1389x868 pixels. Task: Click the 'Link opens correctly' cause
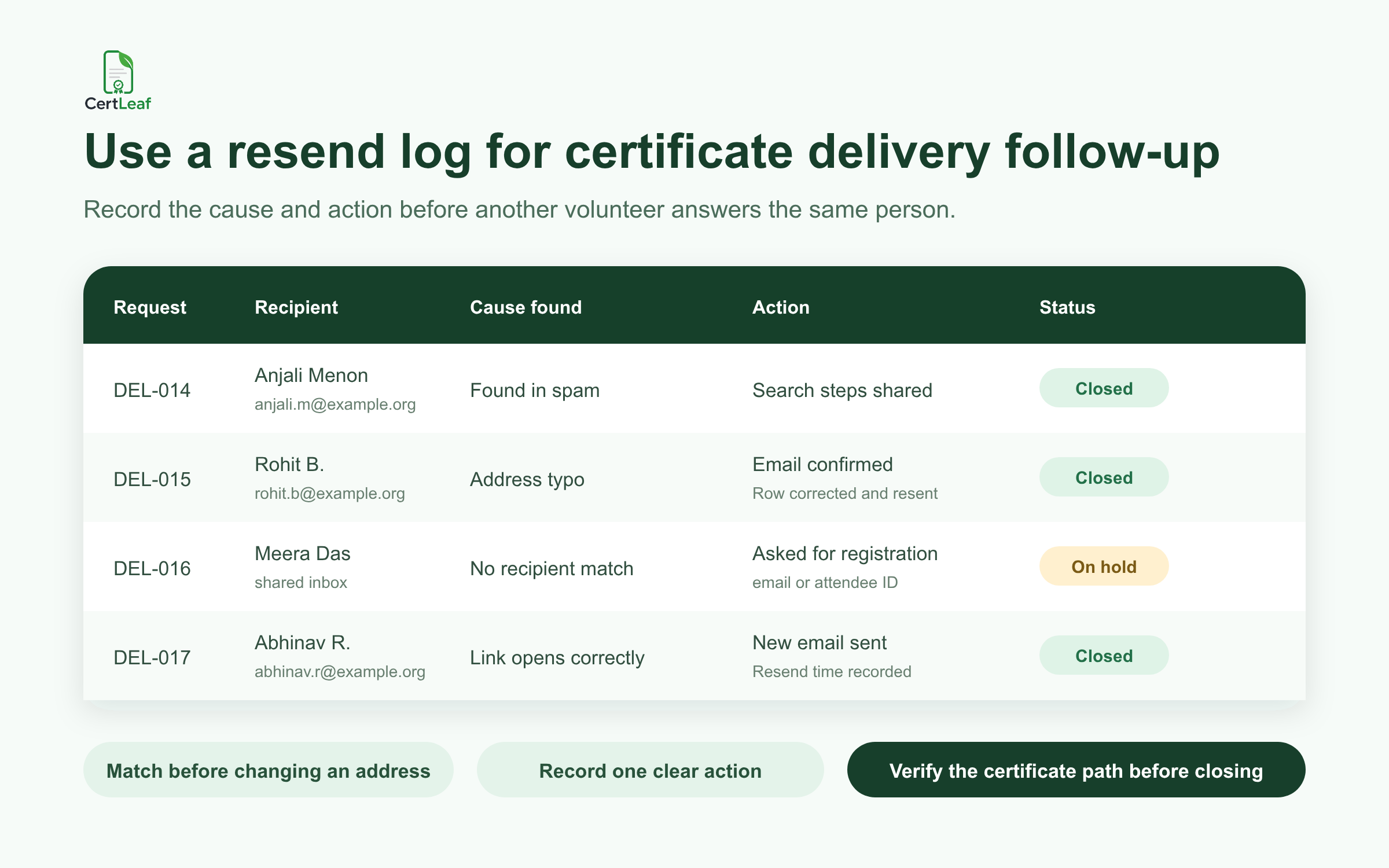pos(557,658)
